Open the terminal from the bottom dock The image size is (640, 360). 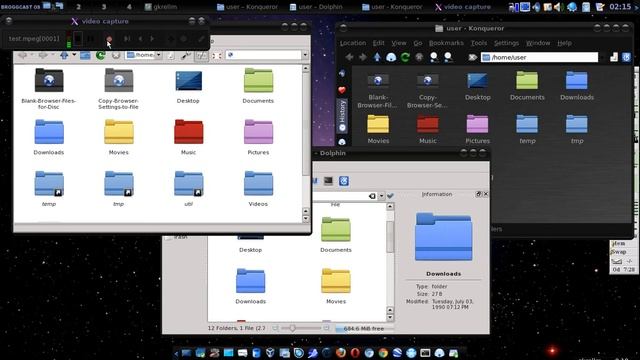coord(425,353)
